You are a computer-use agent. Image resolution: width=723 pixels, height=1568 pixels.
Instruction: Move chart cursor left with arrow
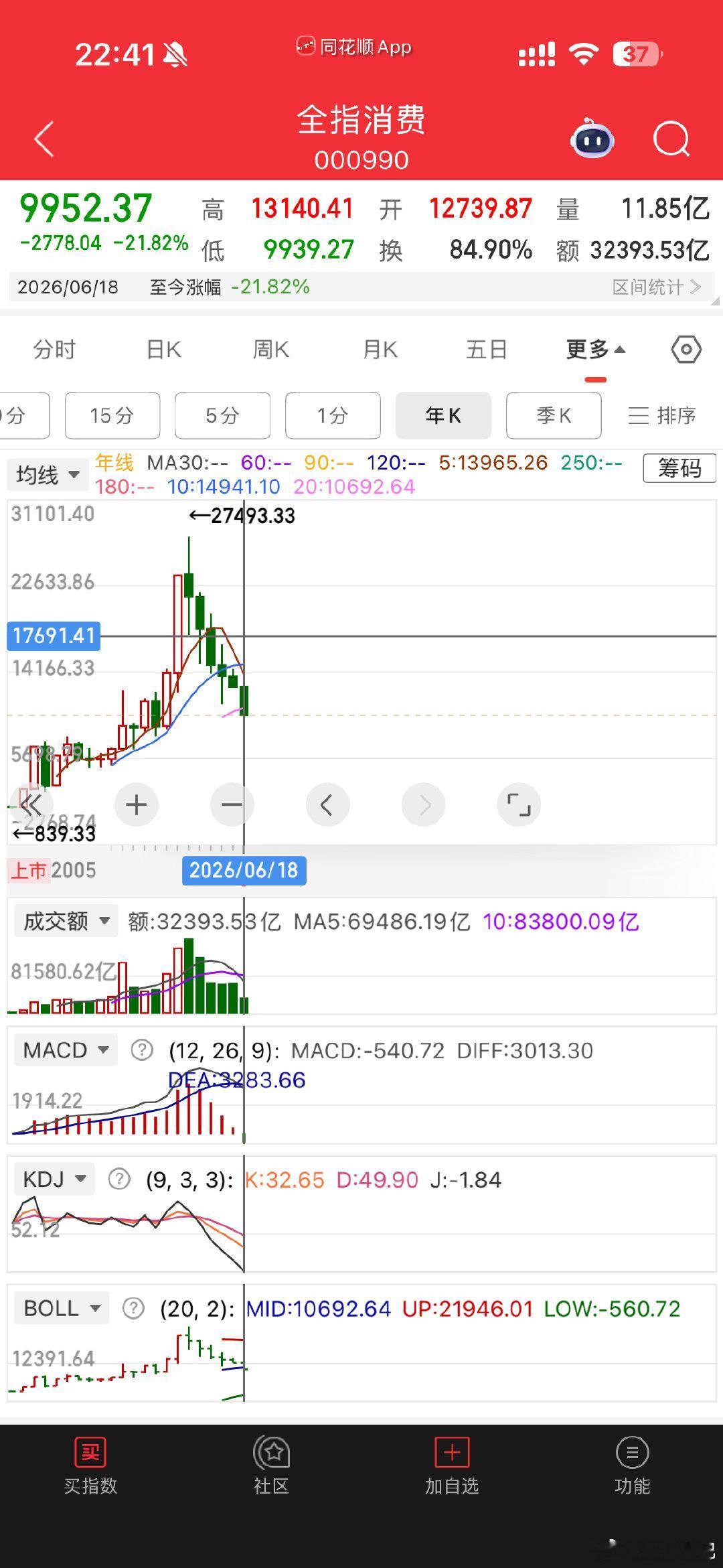[x=327, y=804]
